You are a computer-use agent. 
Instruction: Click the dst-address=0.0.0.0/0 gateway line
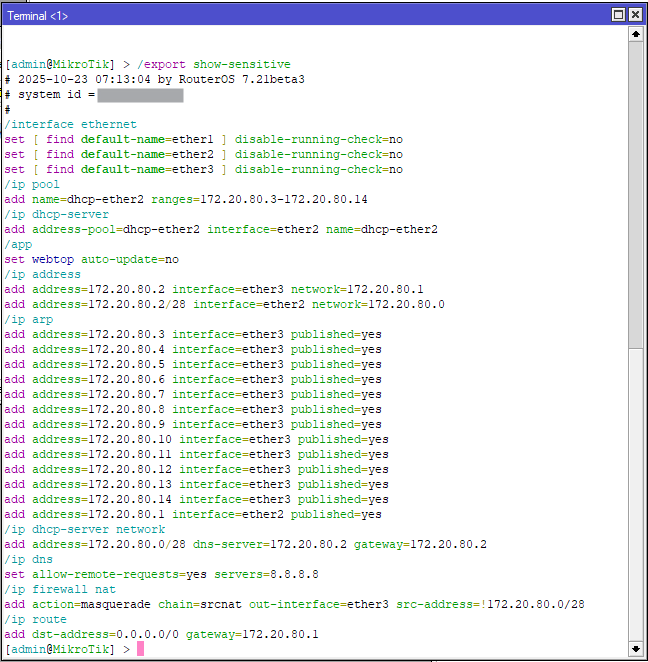(x=161, y=634)
